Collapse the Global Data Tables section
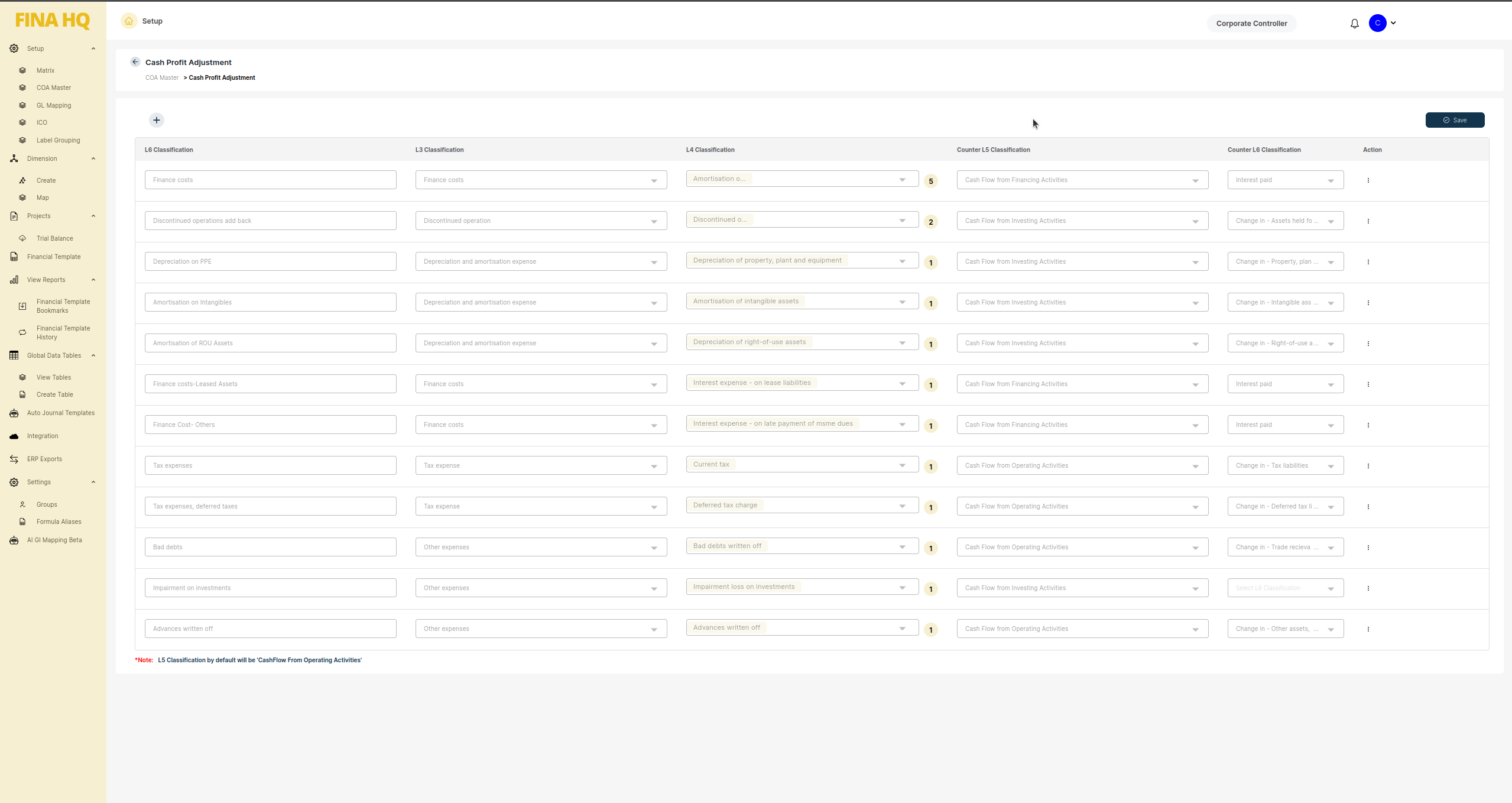This screenshot has width=1512, height=803. coord(93,355)
